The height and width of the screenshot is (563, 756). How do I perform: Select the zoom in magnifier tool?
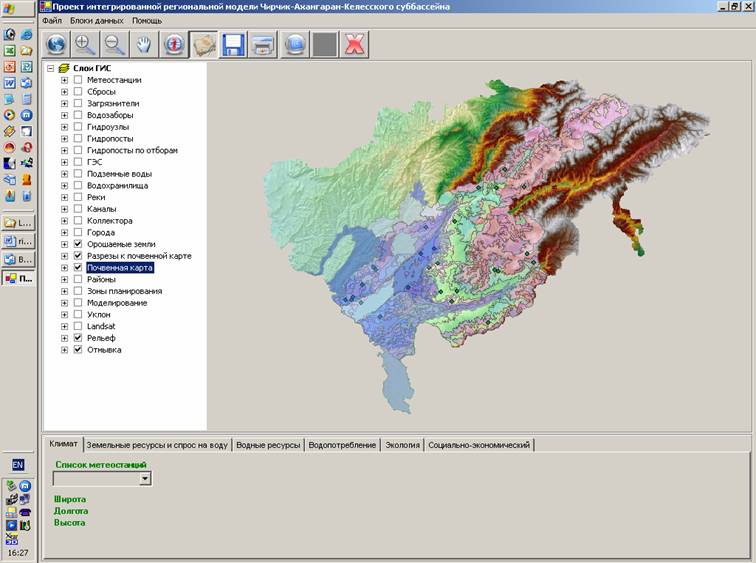click(85, 44)
